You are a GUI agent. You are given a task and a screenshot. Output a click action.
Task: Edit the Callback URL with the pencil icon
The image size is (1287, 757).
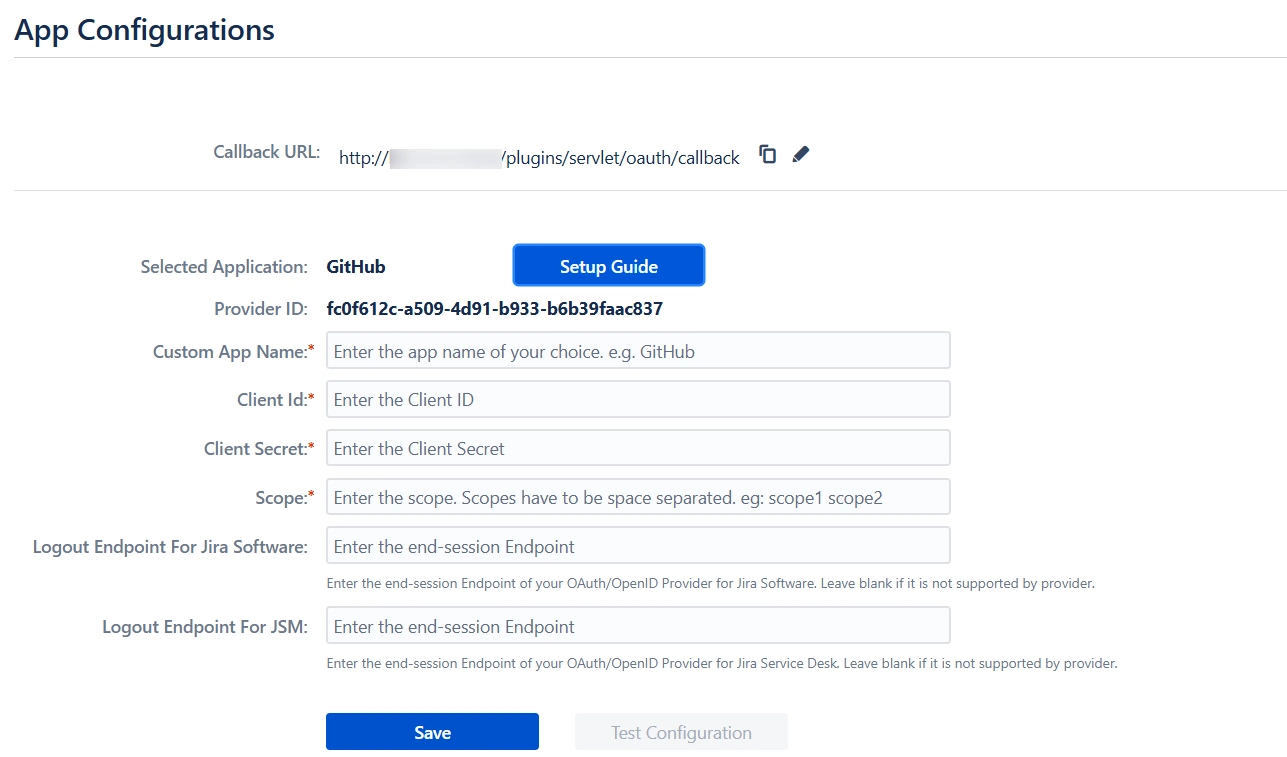800,154
